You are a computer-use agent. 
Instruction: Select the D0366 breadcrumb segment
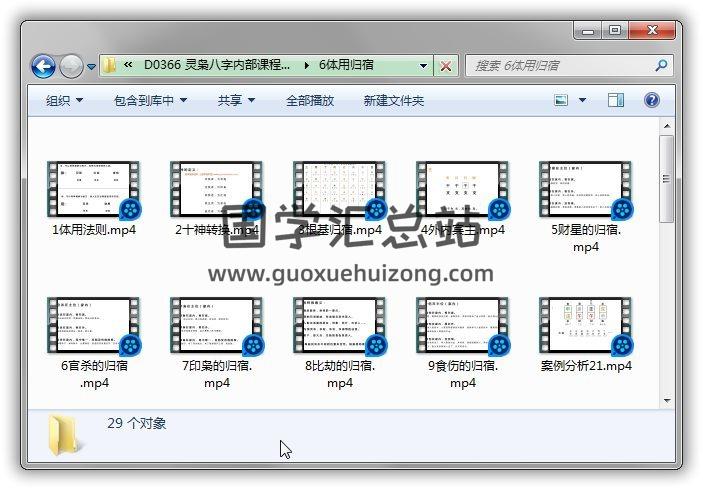[x=217, y=65]
